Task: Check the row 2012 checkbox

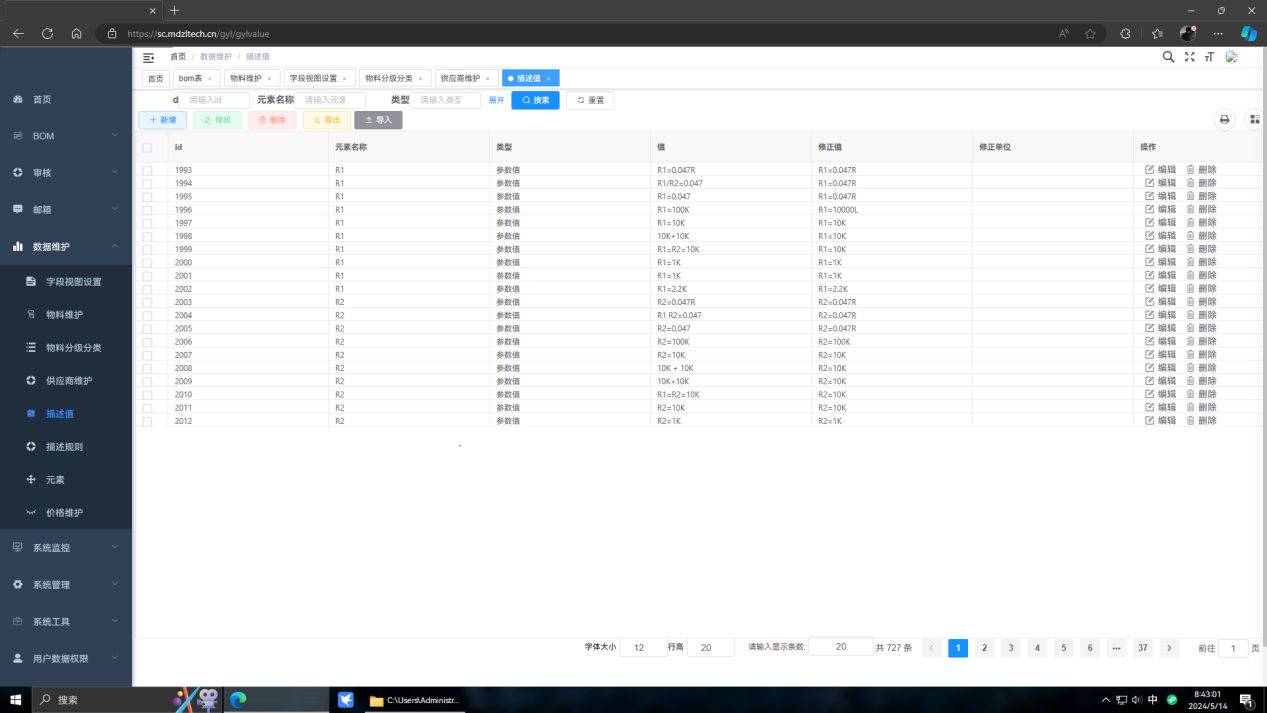Action: pyautogui.click(x=147, y=422)
